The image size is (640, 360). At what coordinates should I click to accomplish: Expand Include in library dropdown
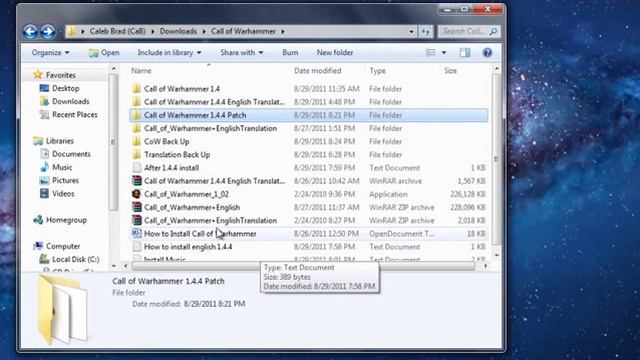coord(169,53)
